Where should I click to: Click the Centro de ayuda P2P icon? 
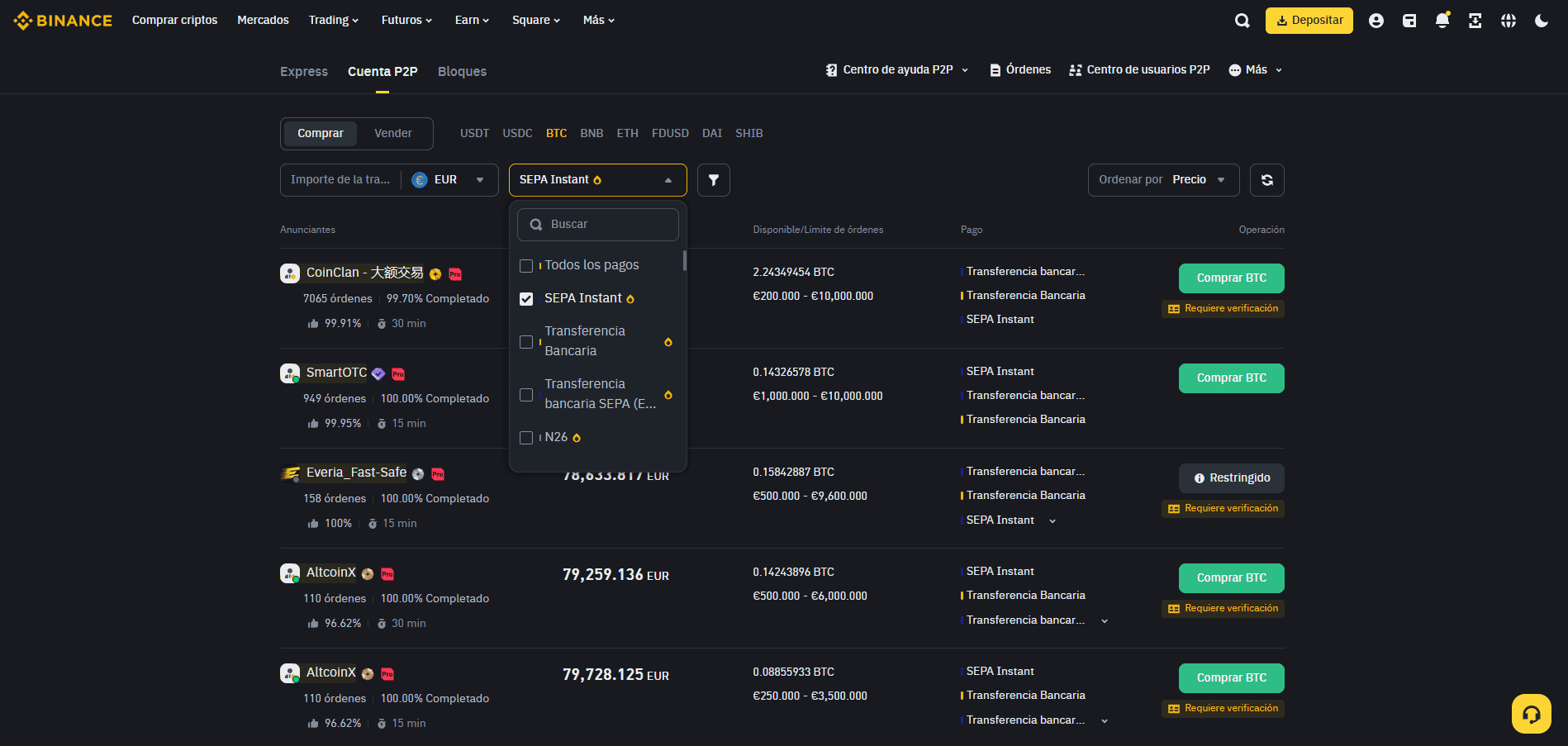pyautogui.click(x=832, y=70)
